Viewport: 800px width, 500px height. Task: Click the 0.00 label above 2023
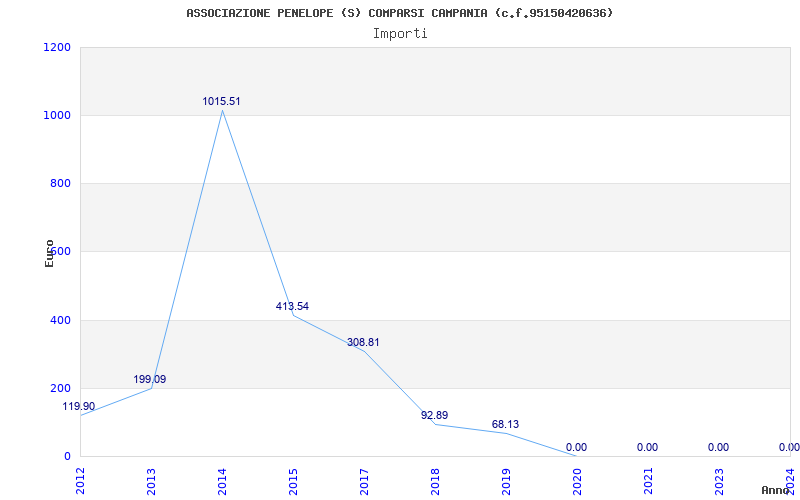718,447
